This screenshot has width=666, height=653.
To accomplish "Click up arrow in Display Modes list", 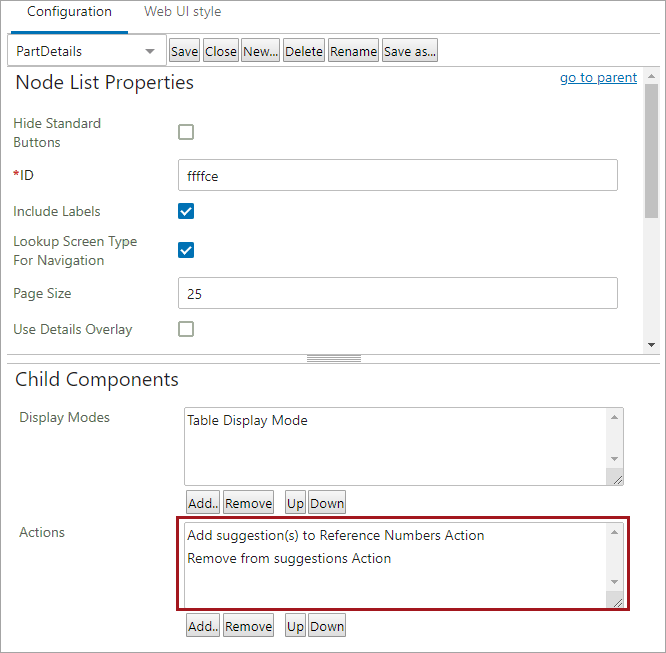I will [614, 417].
